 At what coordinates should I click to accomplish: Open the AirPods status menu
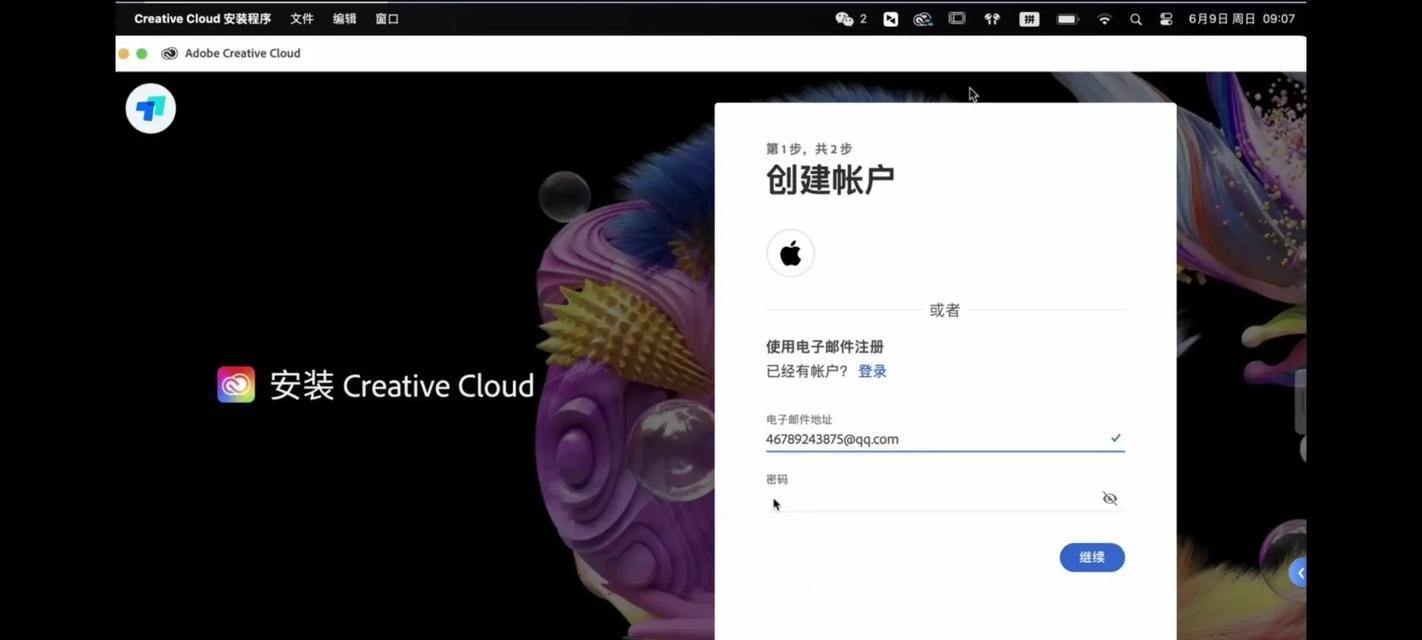[x=992, y=19]
